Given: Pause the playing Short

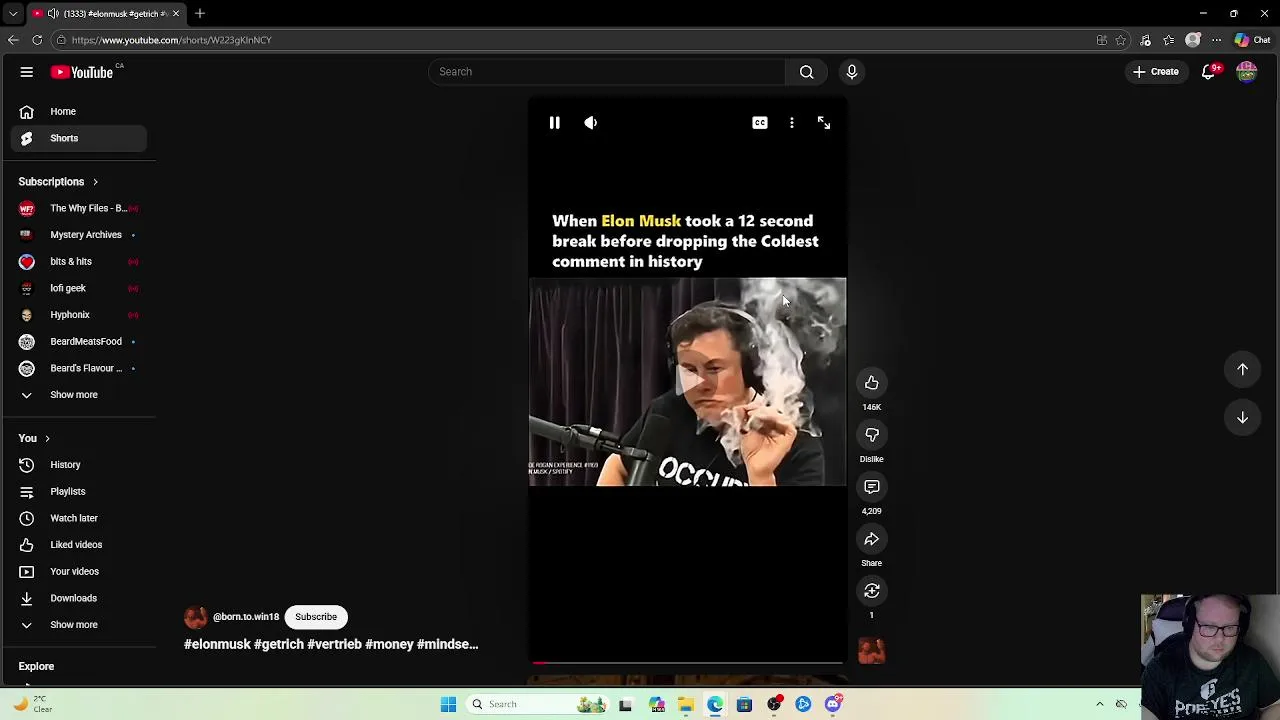Looking at the screenshot, I should (554, 123).
